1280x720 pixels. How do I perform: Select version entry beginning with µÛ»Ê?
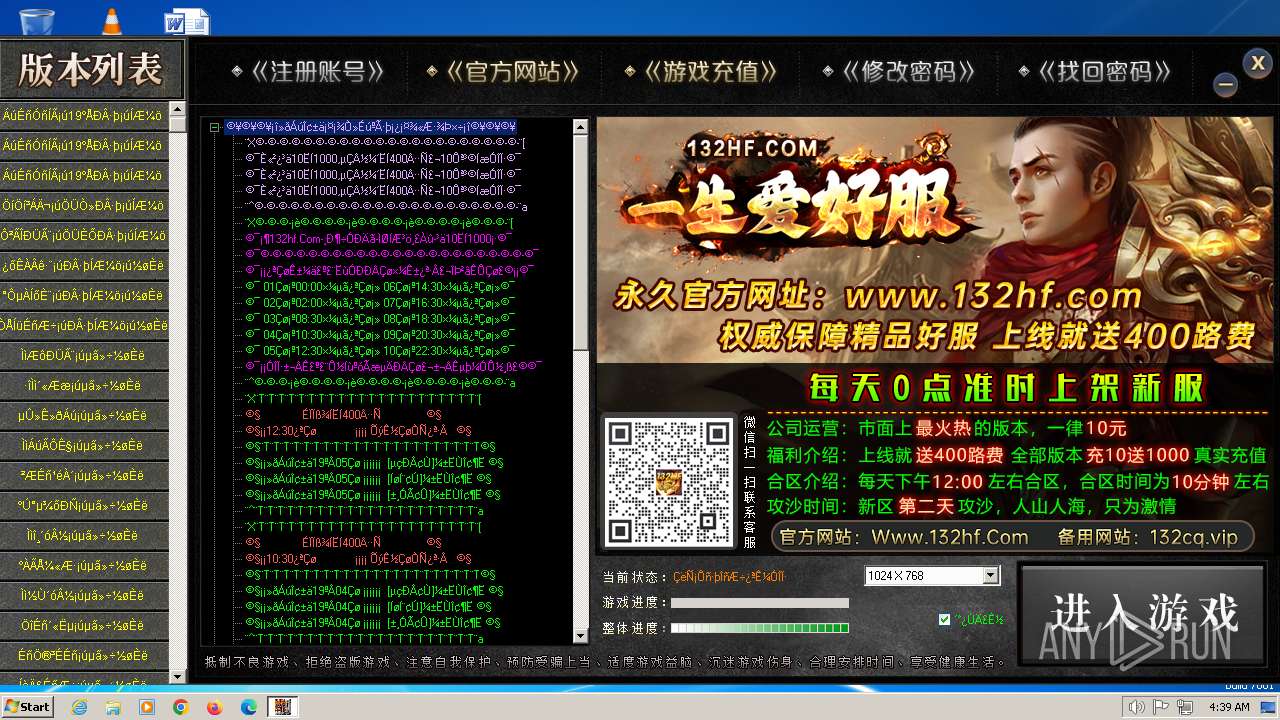[x=84, y=415]
